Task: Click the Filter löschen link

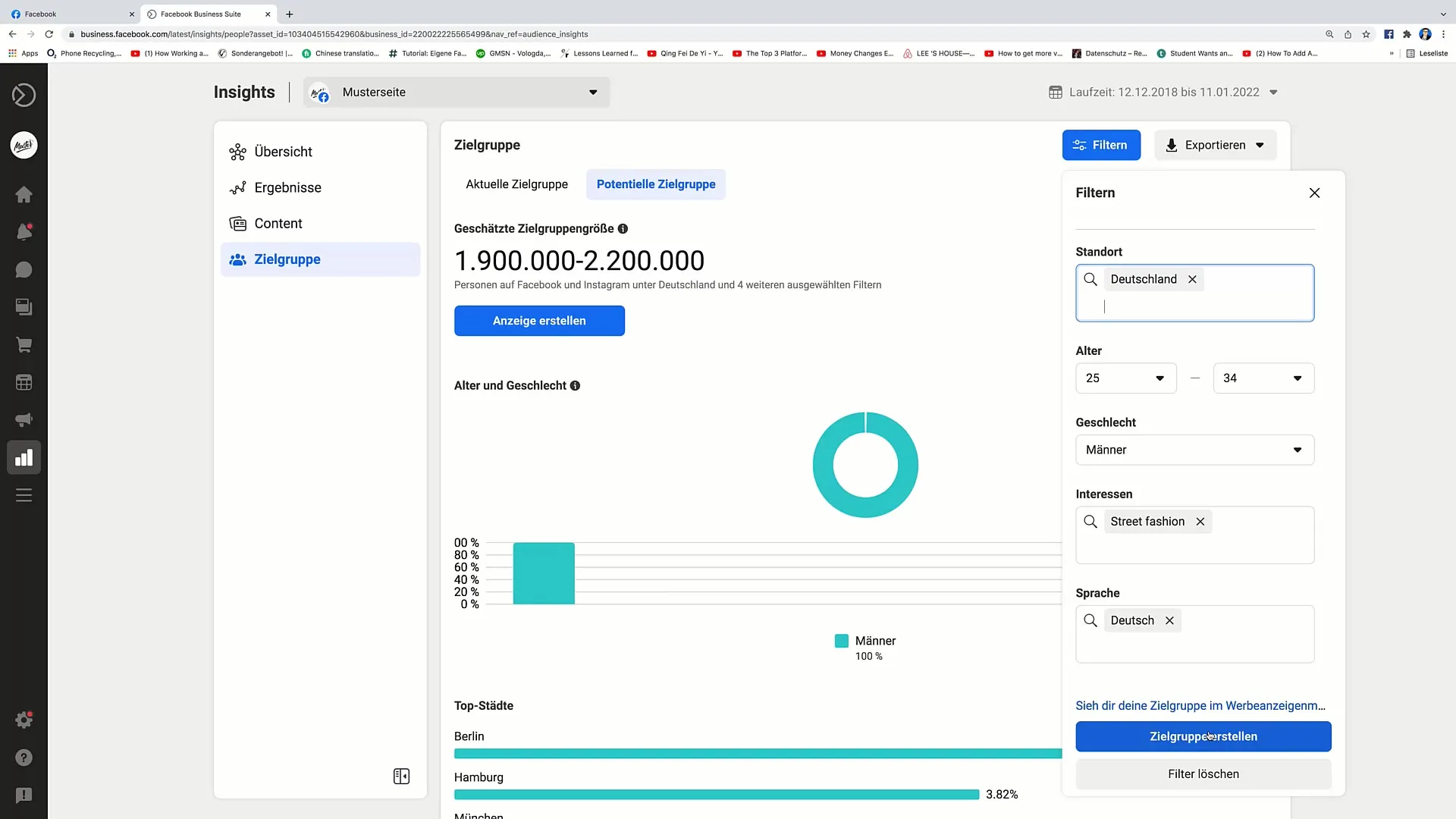Action: tap(1203, 774)
